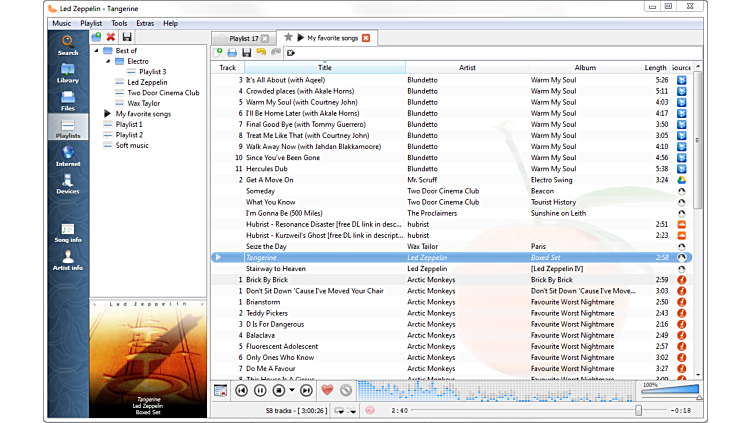Screen dimensions: 752x423
Task: Ban the current track
Action: pos(346,390)
